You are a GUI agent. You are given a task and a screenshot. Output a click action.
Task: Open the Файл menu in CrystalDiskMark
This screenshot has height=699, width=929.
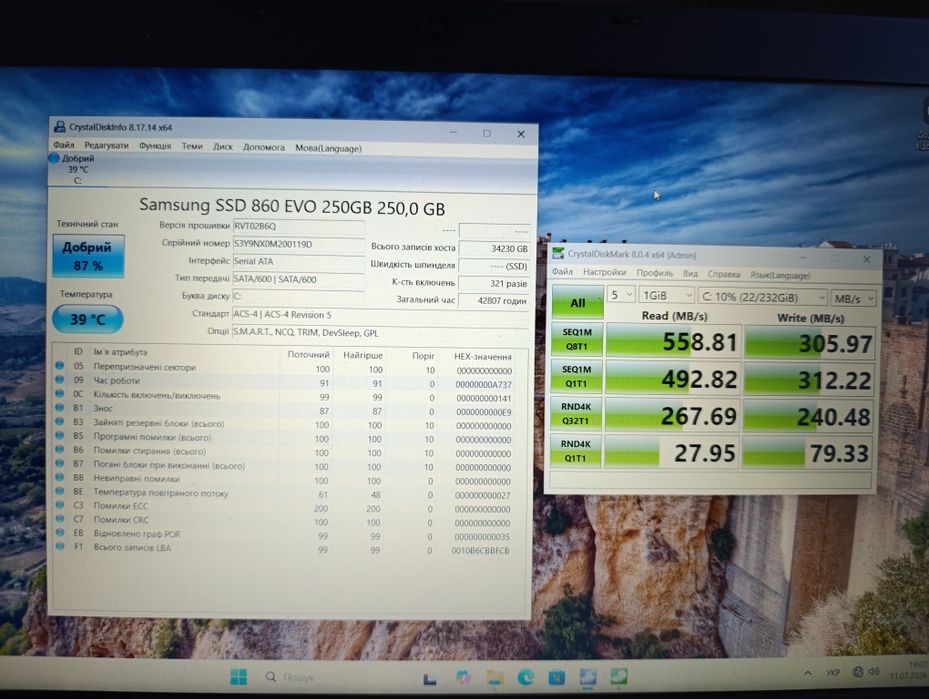point(562,271)
